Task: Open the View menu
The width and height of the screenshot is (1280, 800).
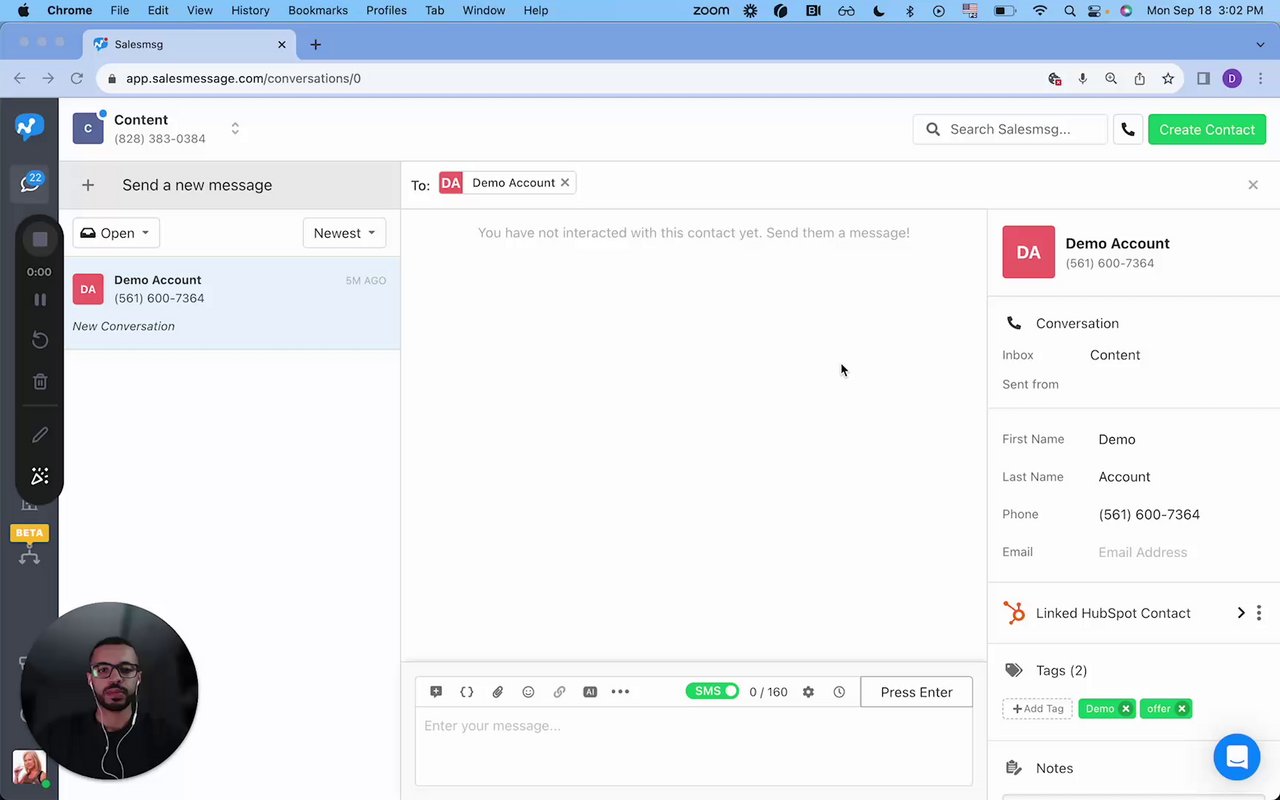Action: pos(200,10)
